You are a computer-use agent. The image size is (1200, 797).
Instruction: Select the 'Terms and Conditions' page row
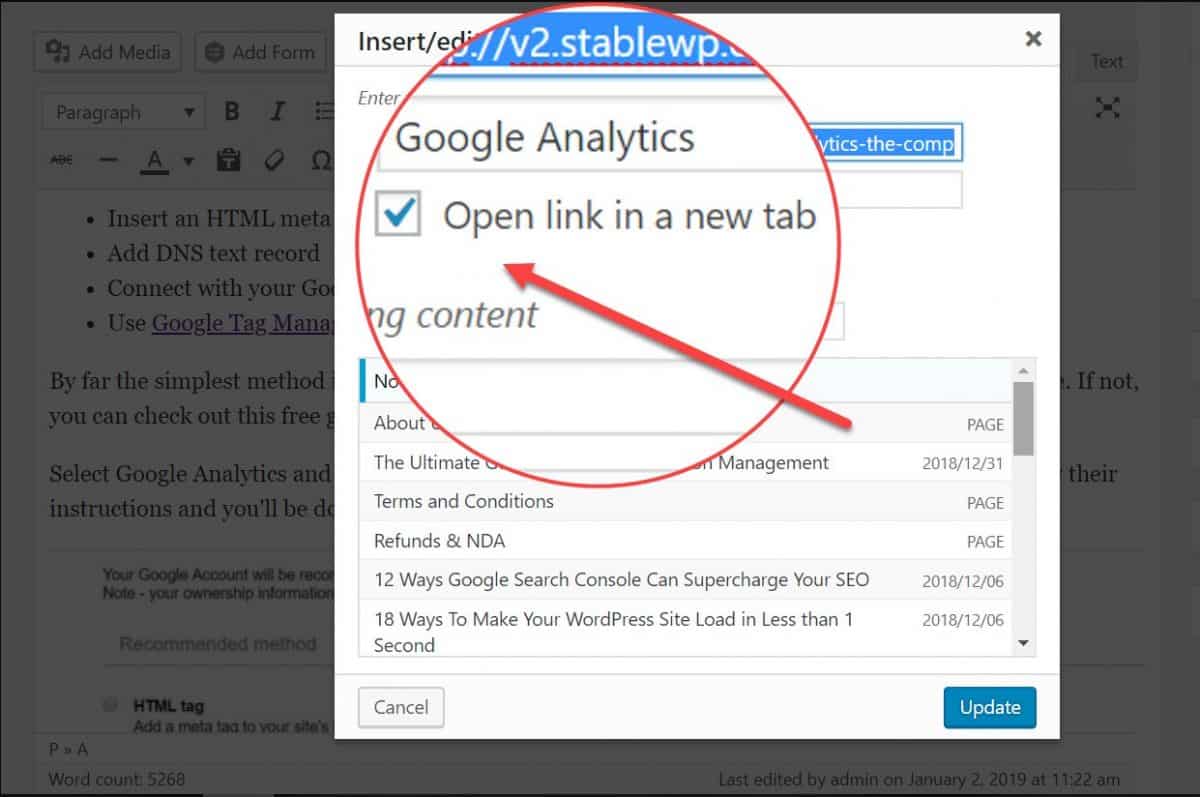point(686,501)
